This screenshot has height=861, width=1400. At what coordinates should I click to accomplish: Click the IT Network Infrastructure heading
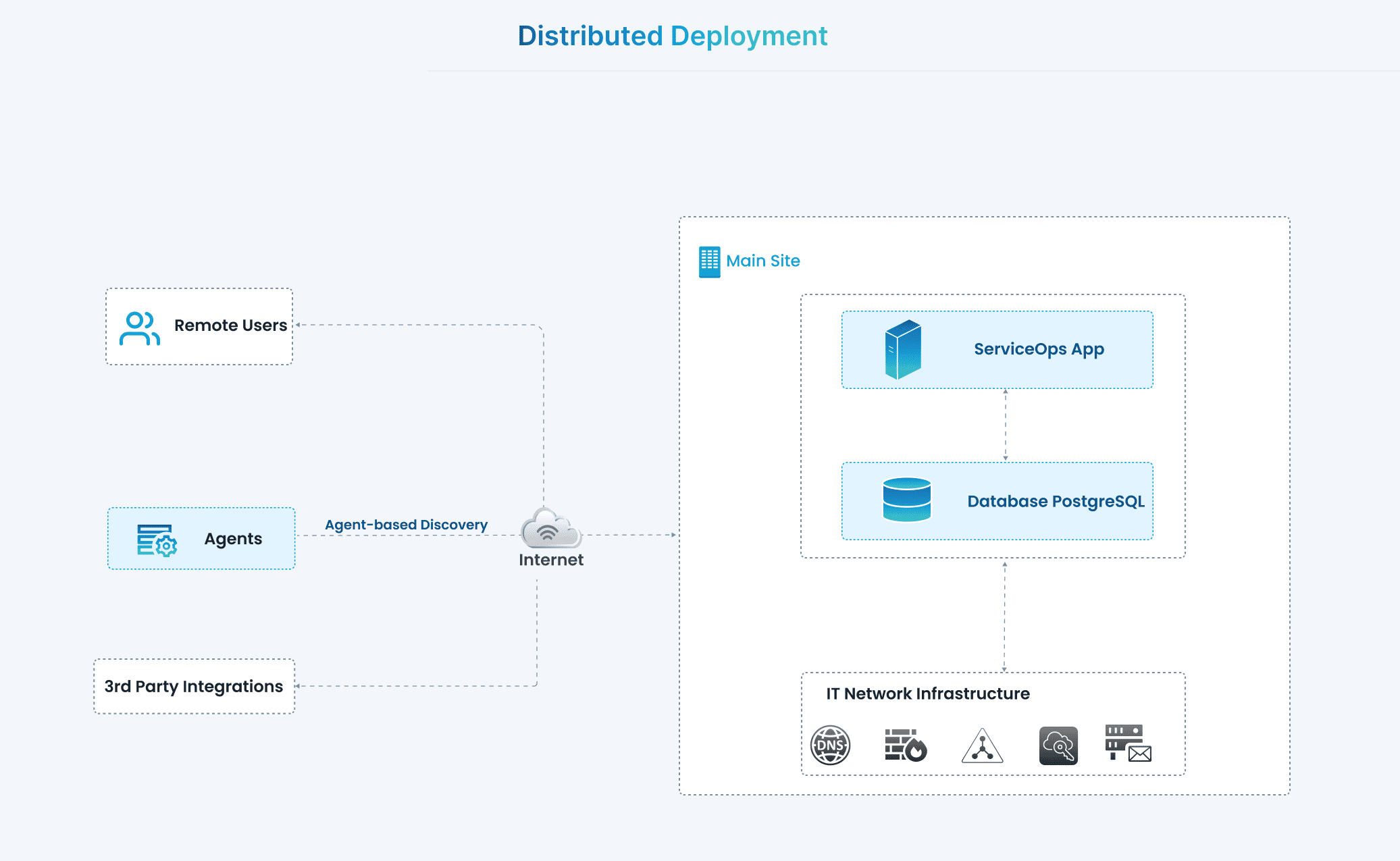(927, 694)
